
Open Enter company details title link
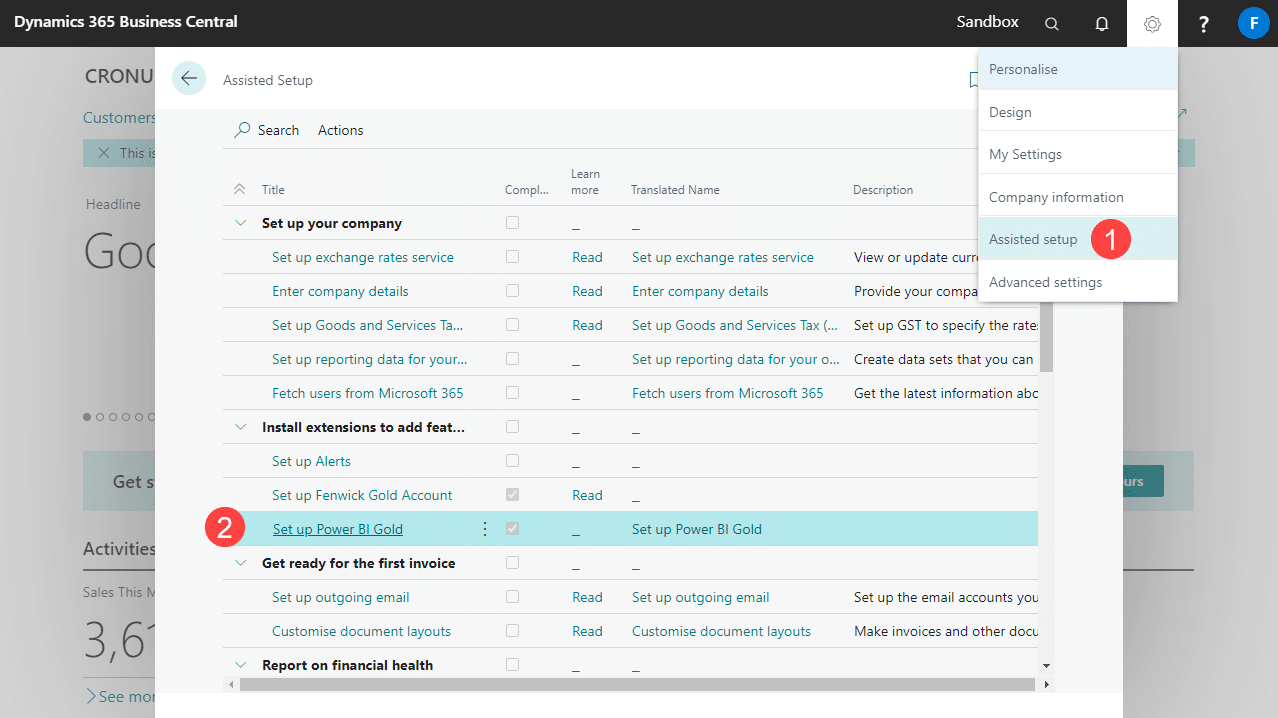(x=340, y=291)
